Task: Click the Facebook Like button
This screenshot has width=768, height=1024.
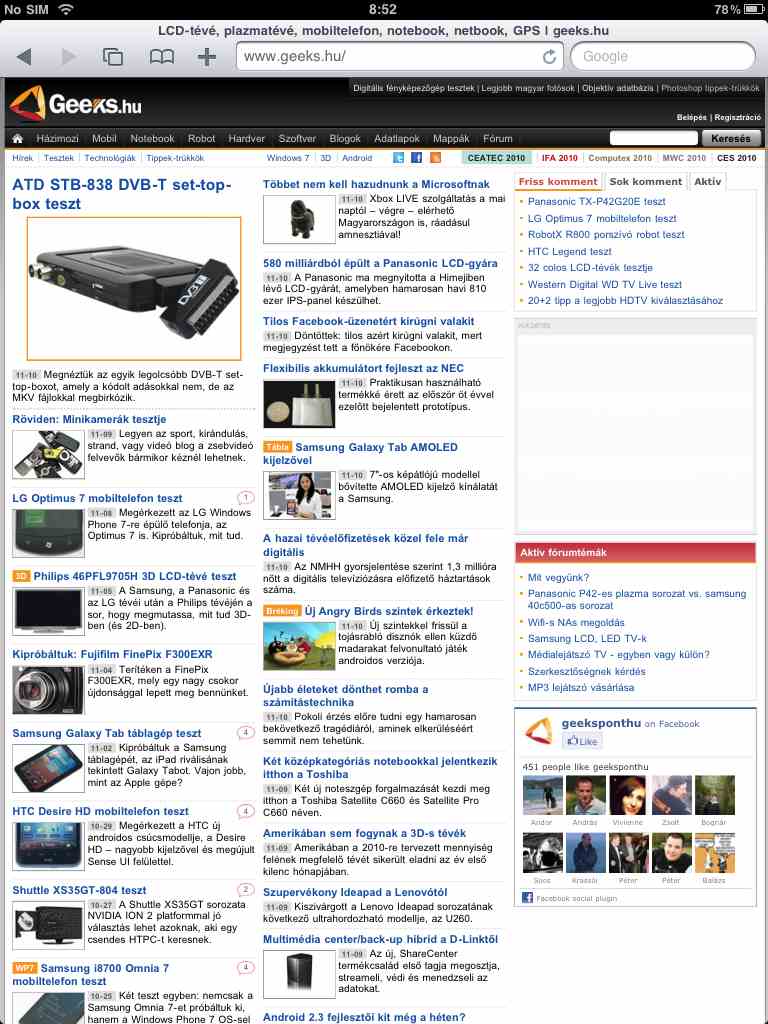Action: coord(582,741)
